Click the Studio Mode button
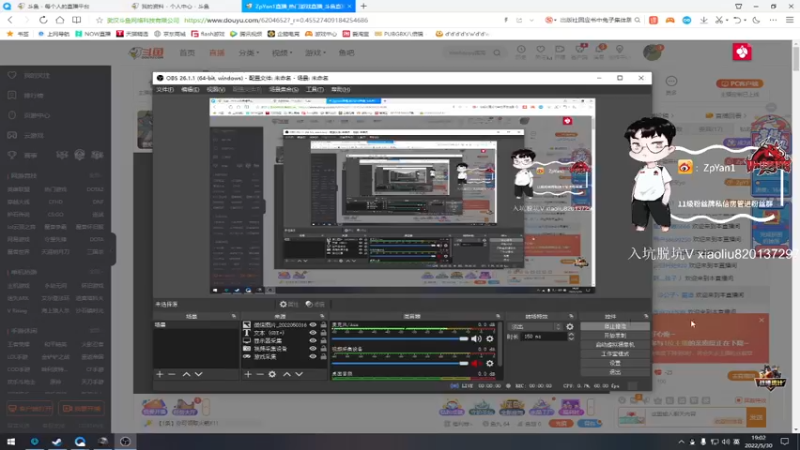Image resolution: width=800 pixels, height=450 pixels. coord(615,354)
